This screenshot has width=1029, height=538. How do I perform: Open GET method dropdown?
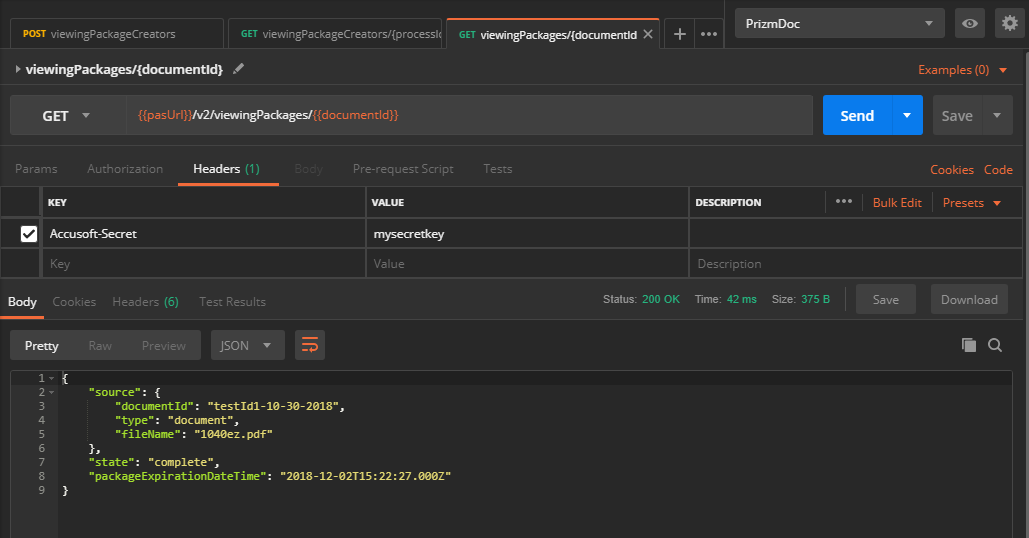coord(67,115)
